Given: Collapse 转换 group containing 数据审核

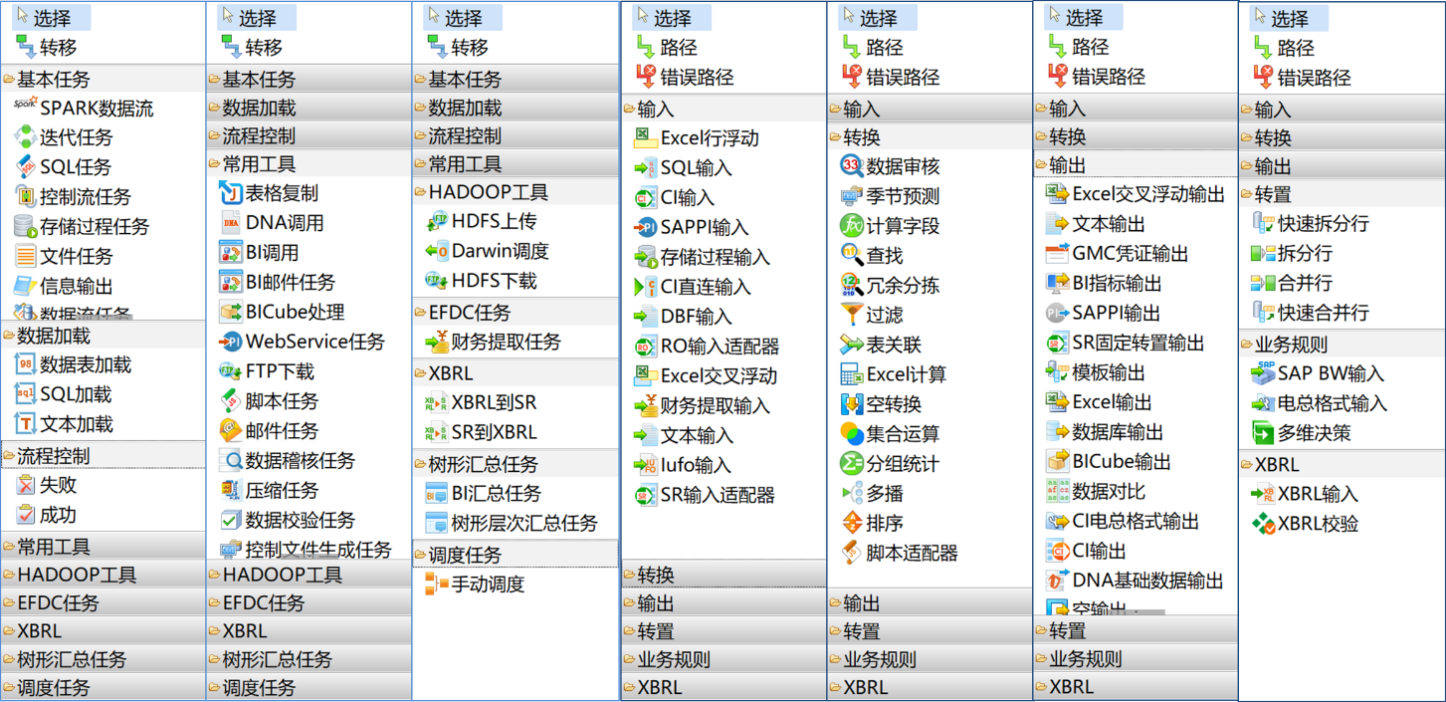Looking at the screenshot, I should click(x=930, y=137).
